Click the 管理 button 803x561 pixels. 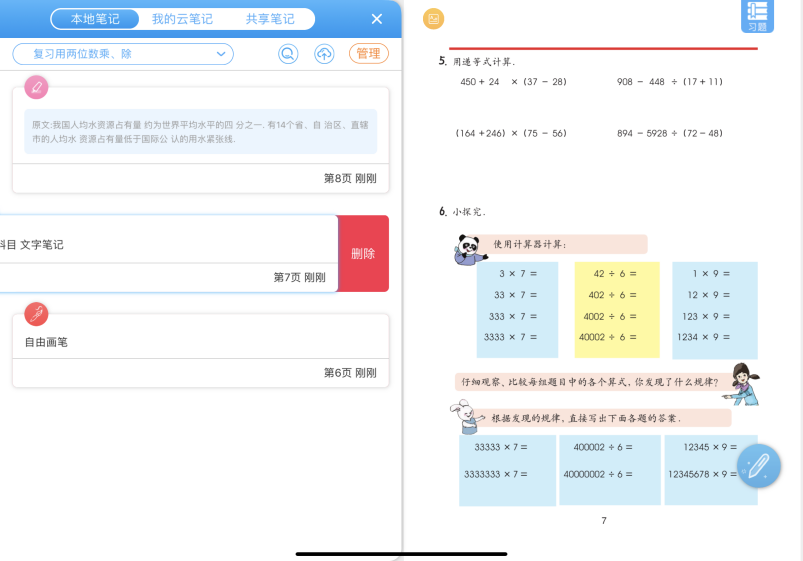(368, 54)
